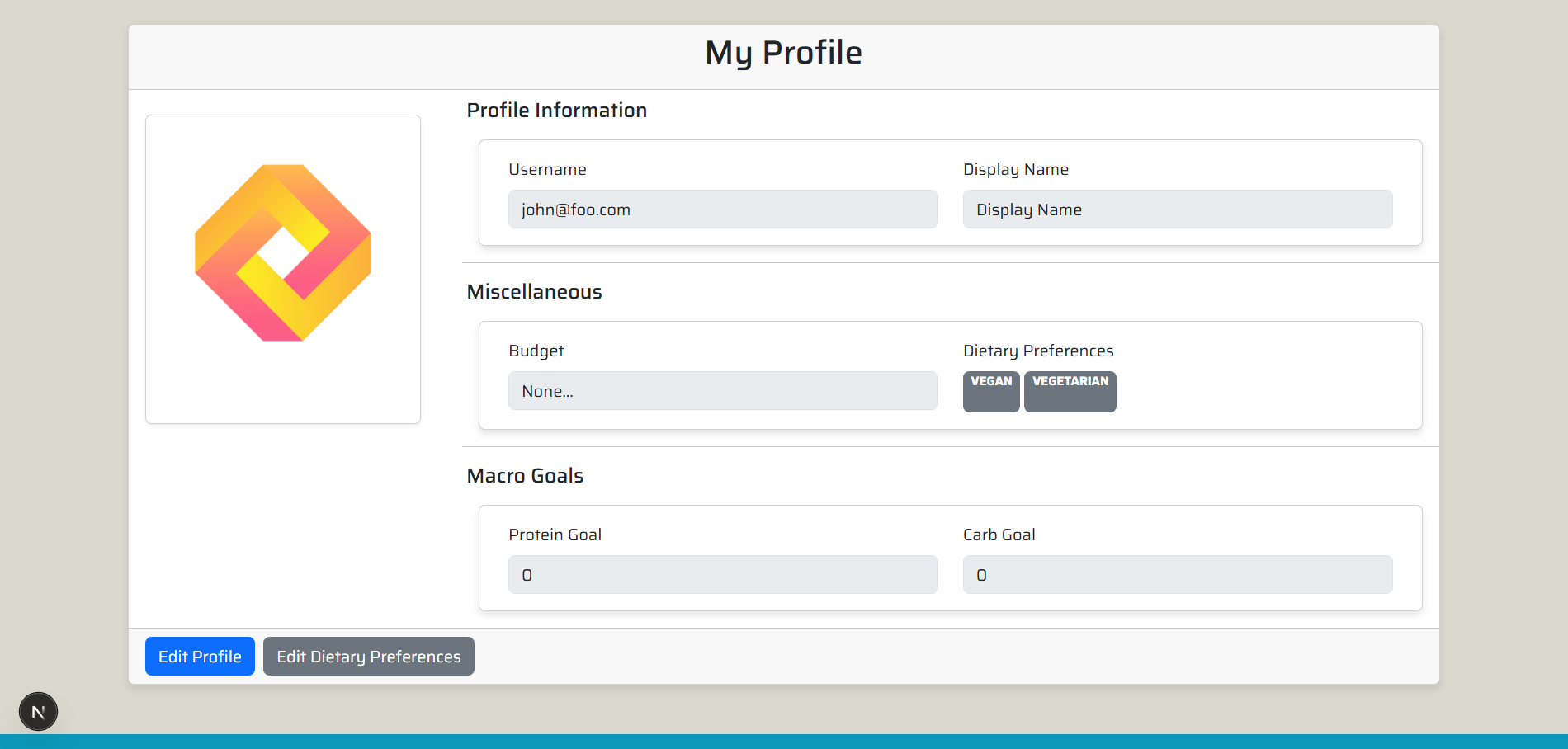Click the teal status bar at bottom
1568x749 pixels.
[784, 742]
